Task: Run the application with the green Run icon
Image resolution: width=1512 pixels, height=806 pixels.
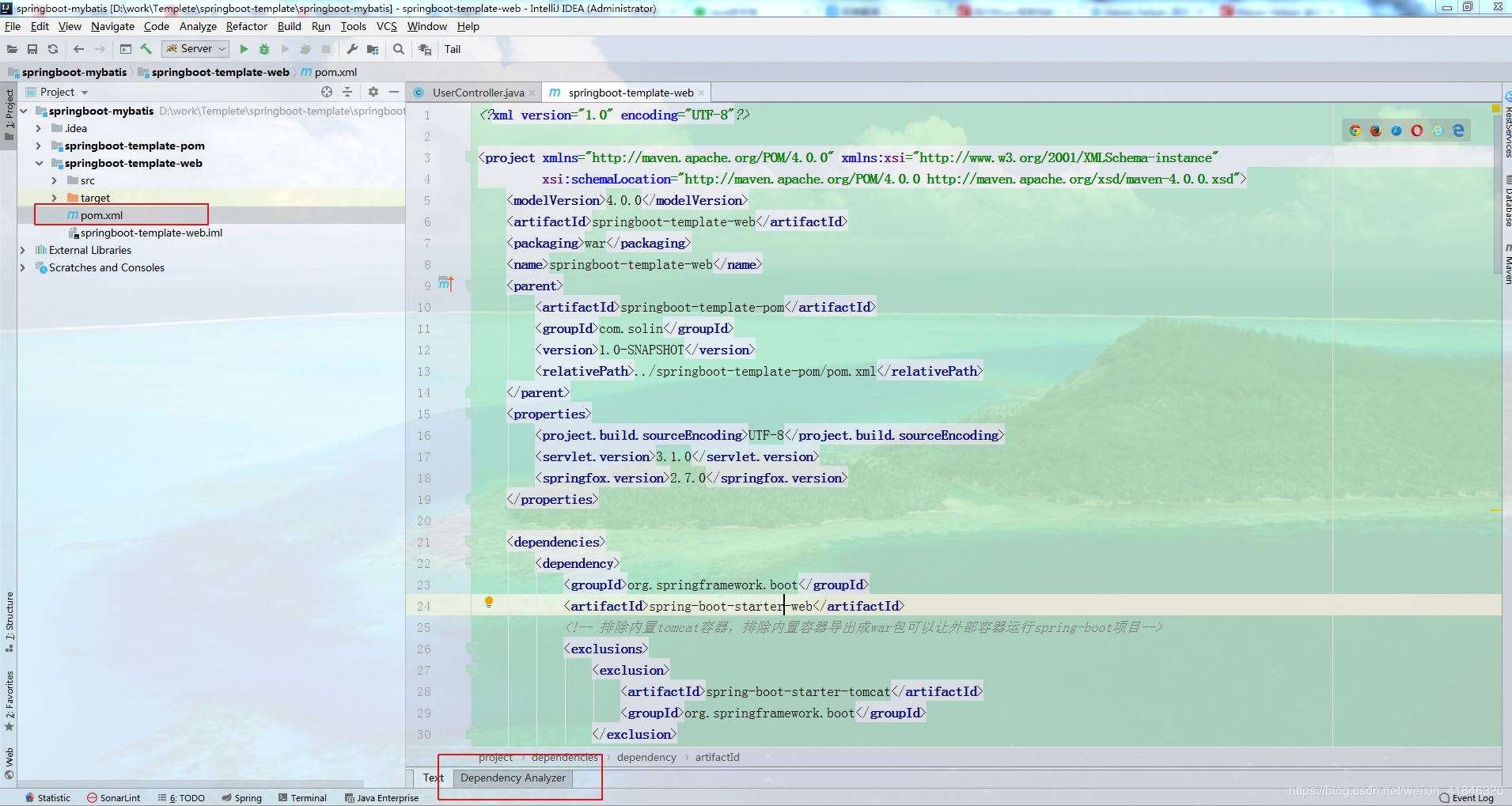Action: pos(244,49)
